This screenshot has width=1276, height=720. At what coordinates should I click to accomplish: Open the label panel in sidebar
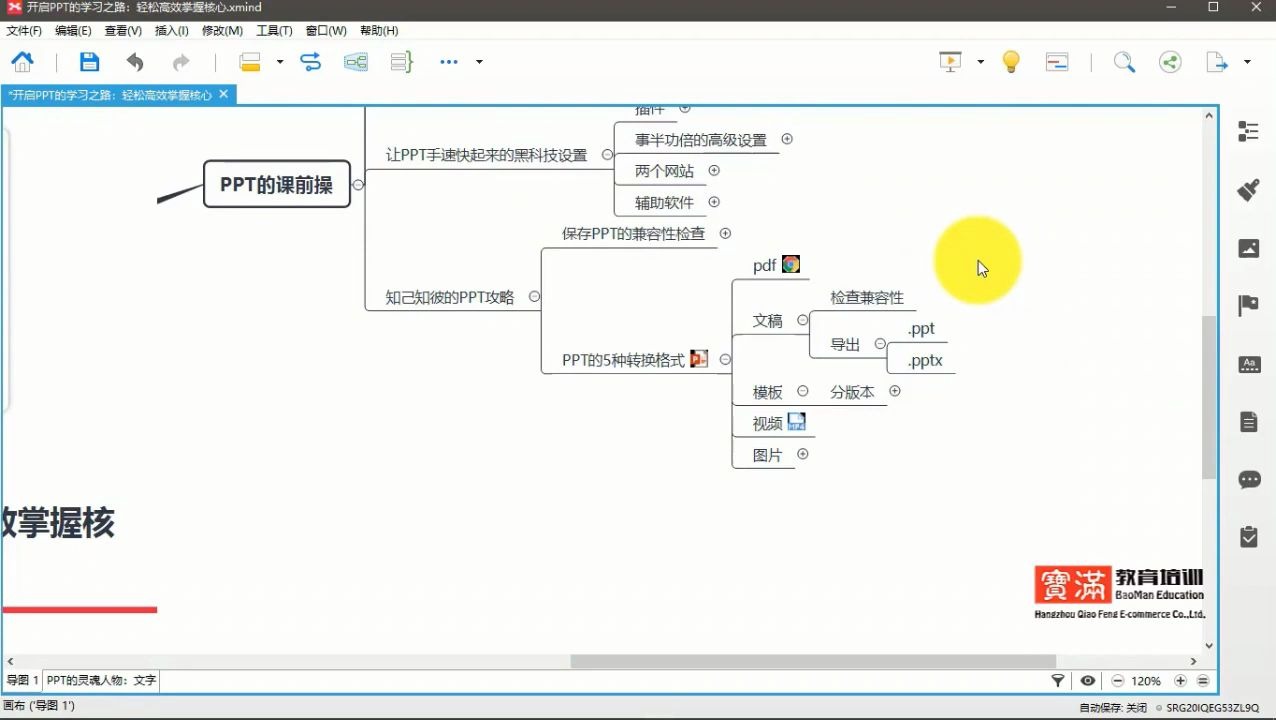1249,363
